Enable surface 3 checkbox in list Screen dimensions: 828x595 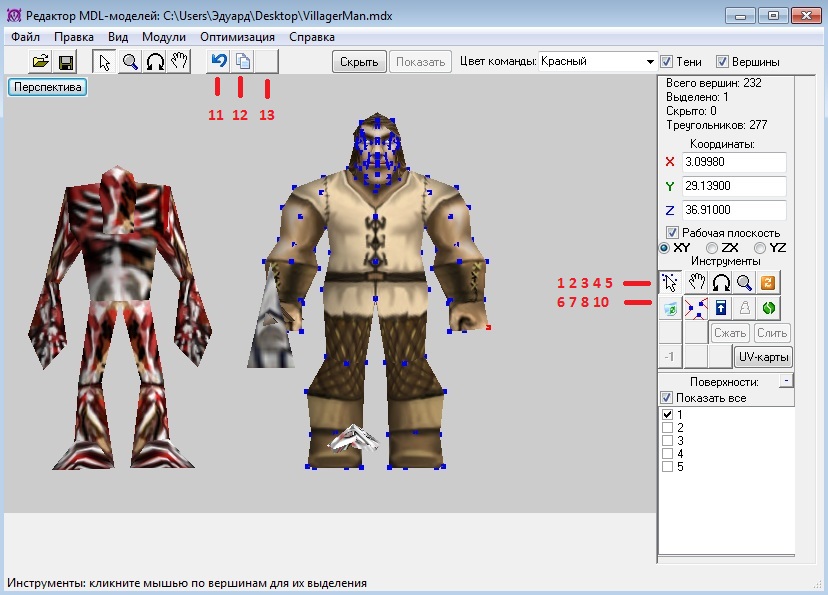668,441
